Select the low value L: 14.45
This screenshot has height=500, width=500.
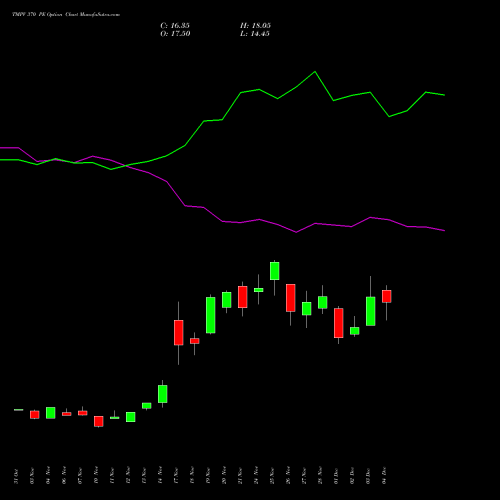click(255, 34)
